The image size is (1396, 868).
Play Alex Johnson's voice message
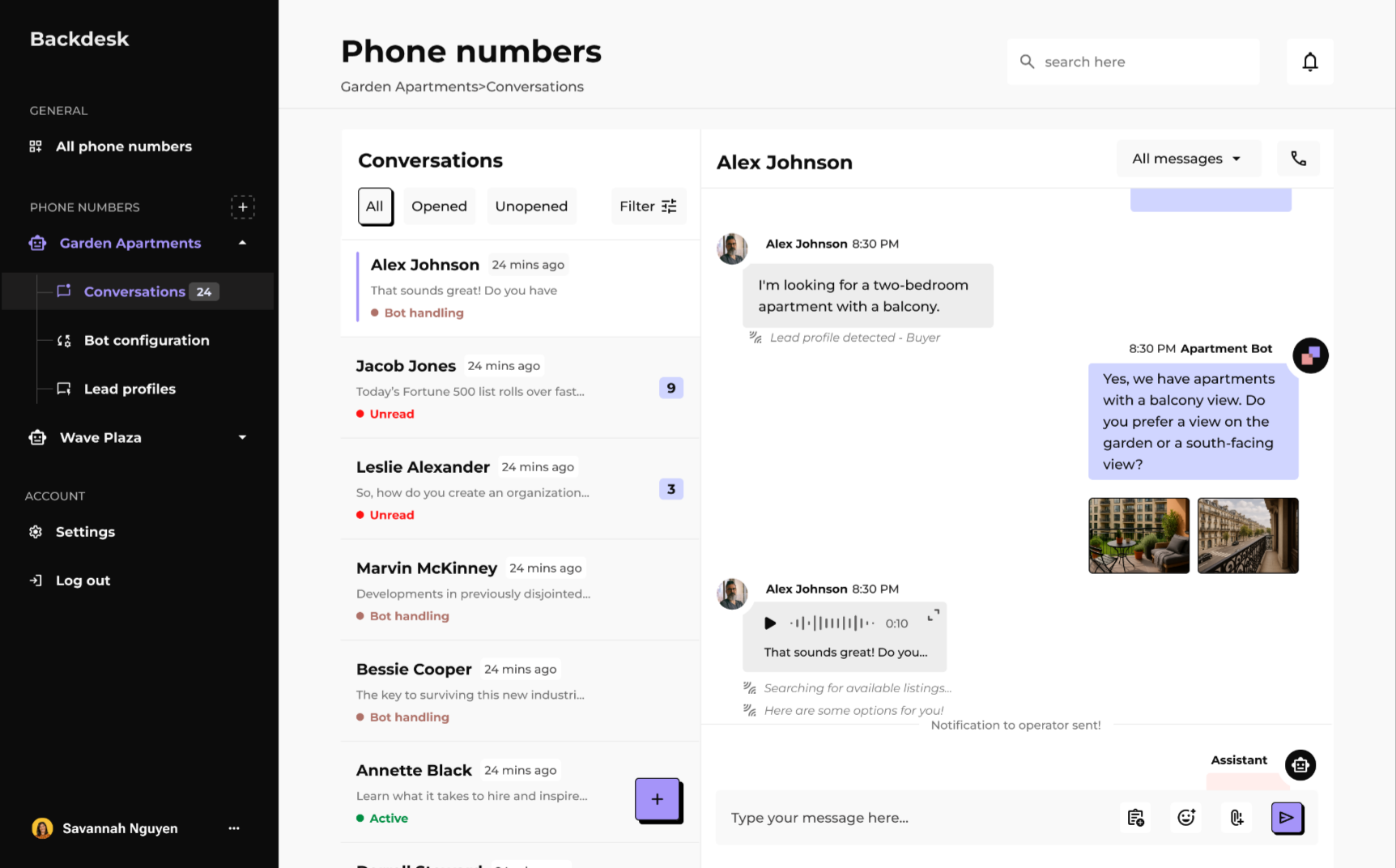(770, 623)
